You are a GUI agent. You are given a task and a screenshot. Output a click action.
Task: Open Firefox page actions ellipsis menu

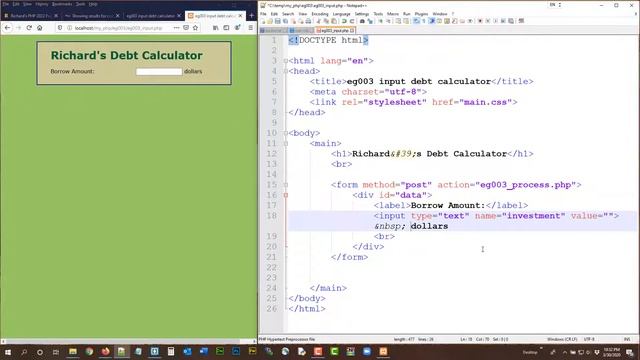coord(176,28)
